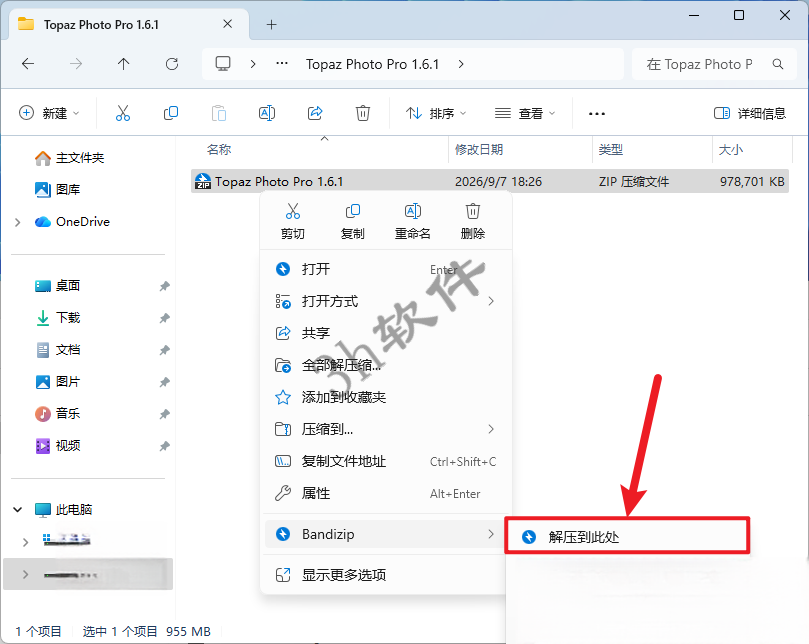Choose 剪切 in the context menu
Screen dimensions: 809x644
[x=293, y=221]
